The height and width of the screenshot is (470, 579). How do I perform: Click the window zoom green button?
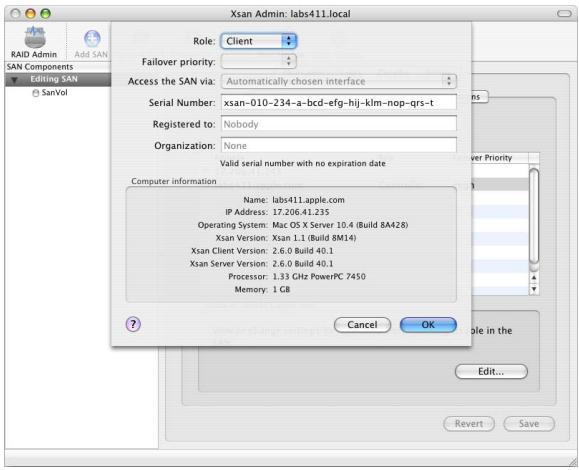pyautogui.click(x=45, y=14)
